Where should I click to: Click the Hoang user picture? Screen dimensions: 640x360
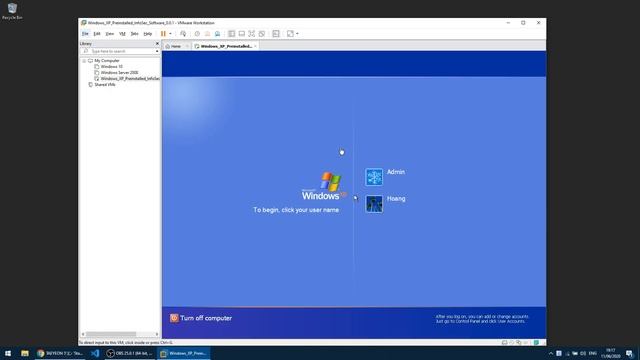(x=374, y=204)
